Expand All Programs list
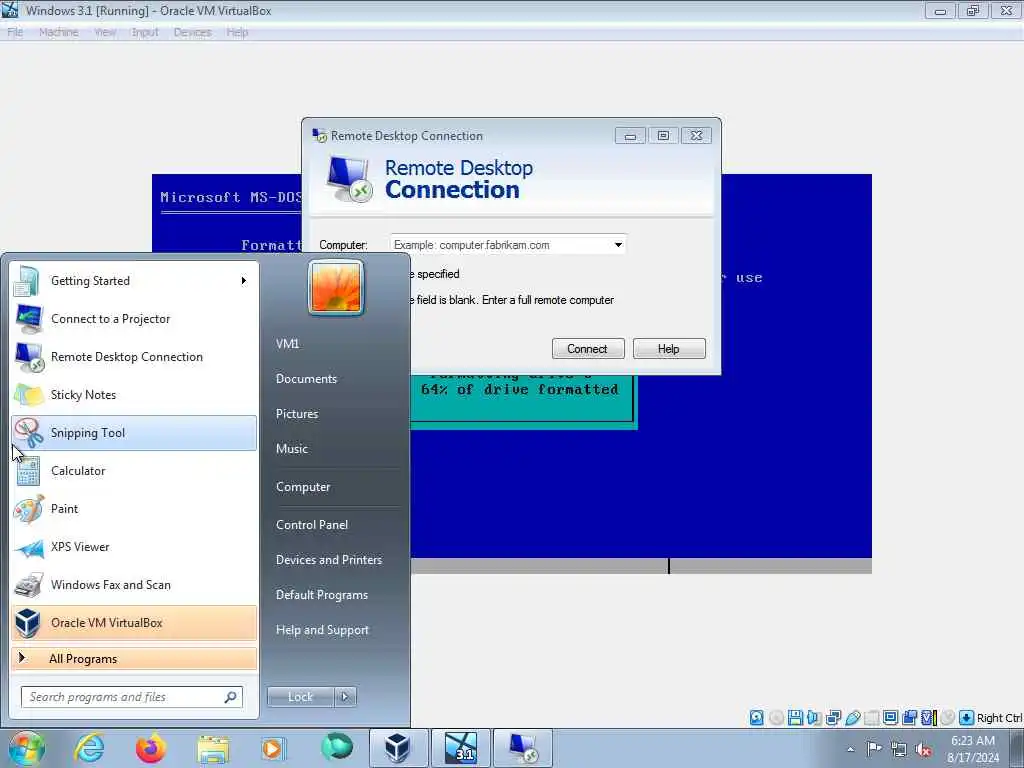 134,659
